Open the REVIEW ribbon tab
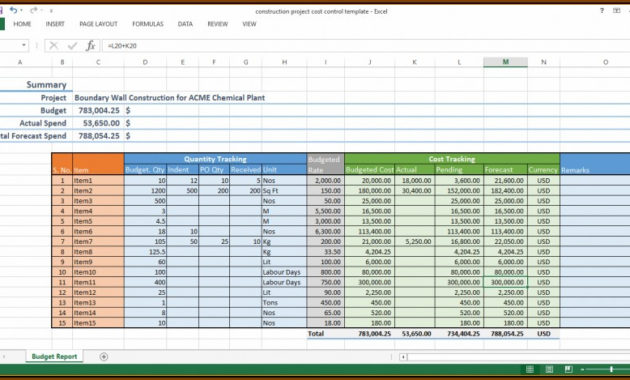The height and width of the screenshot is (380, 630). pyautogui.click(x=218, y=24)
